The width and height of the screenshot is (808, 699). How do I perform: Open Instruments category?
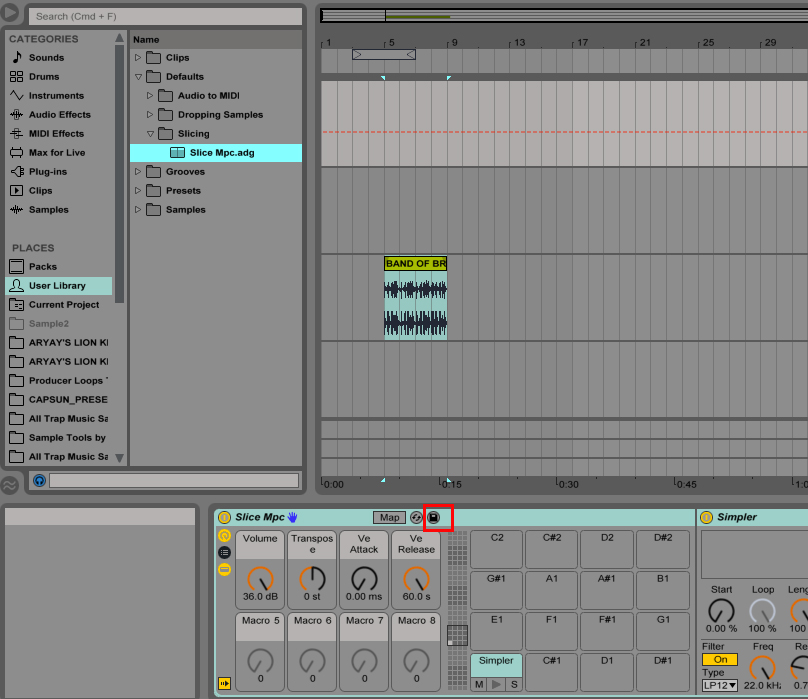point(56,95)
